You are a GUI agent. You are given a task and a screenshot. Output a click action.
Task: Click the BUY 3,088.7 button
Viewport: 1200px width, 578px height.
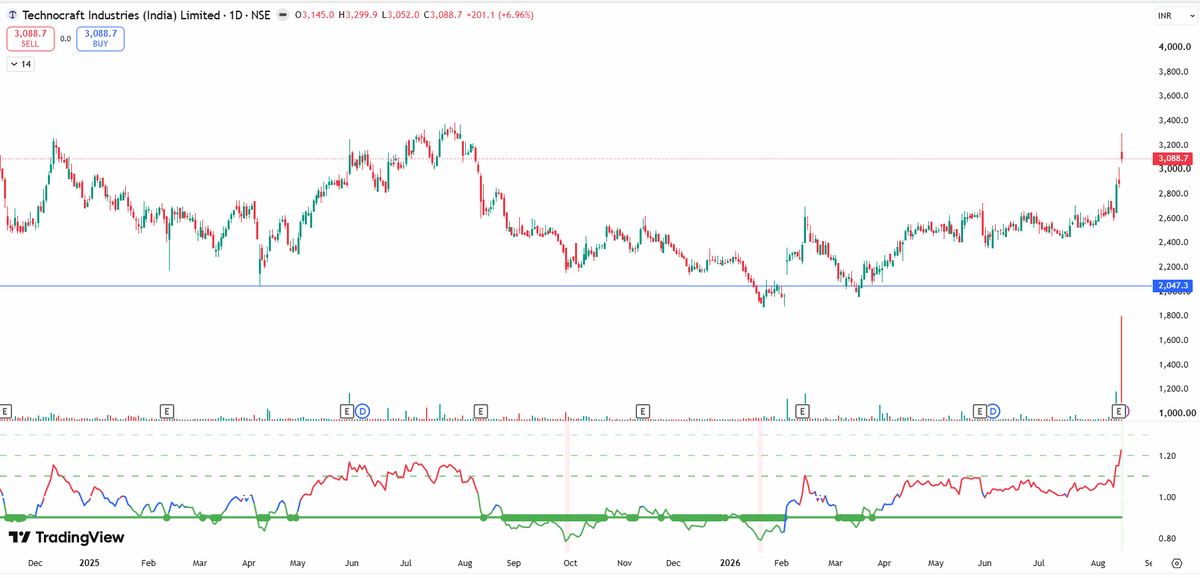click(102, 39)
